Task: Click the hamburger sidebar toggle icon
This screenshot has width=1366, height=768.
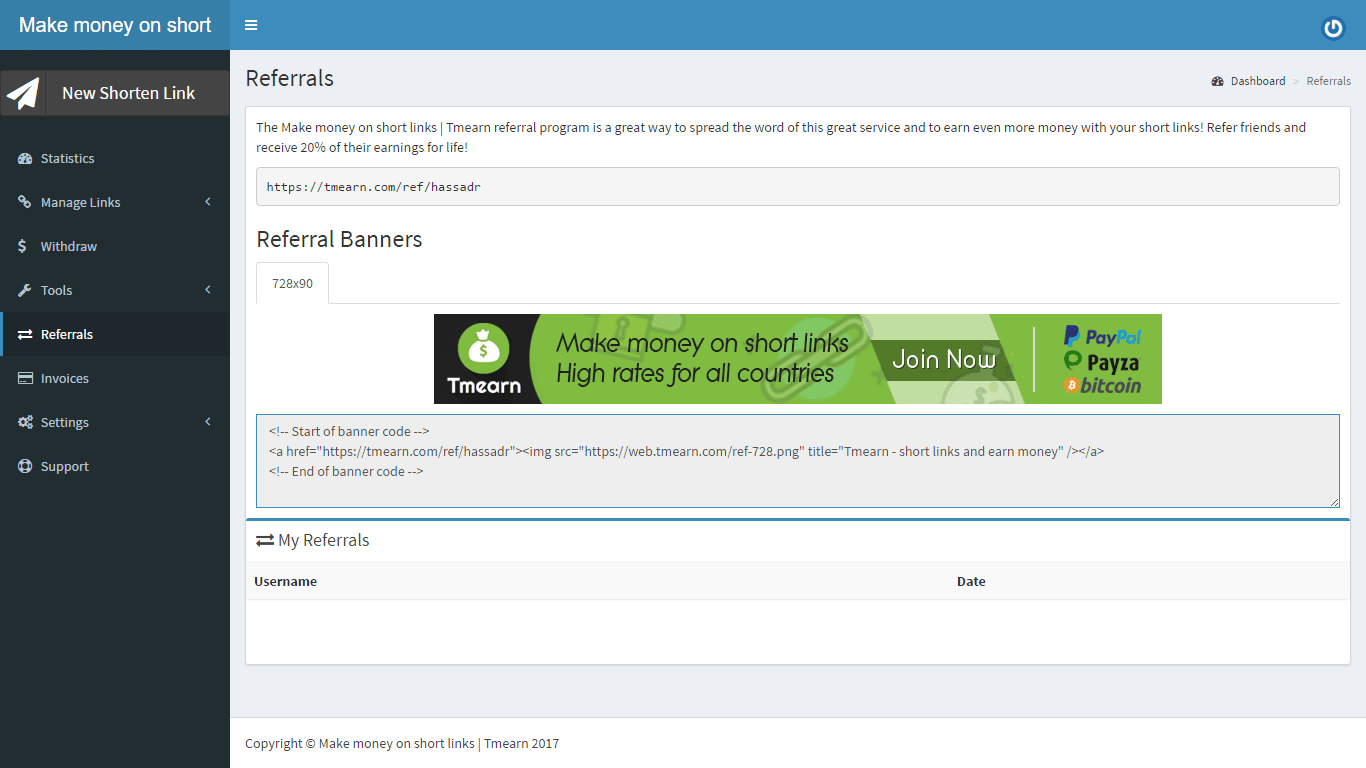Action: pos(251,25)
